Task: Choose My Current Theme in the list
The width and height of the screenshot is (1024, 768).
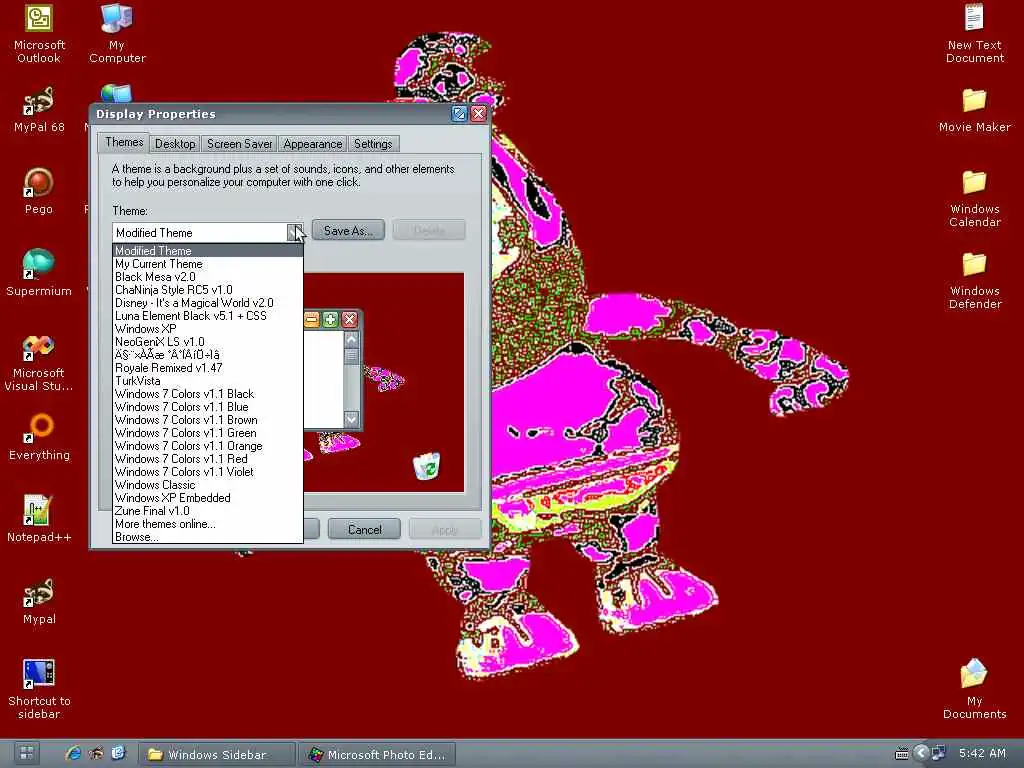Action: coord(208,264)
